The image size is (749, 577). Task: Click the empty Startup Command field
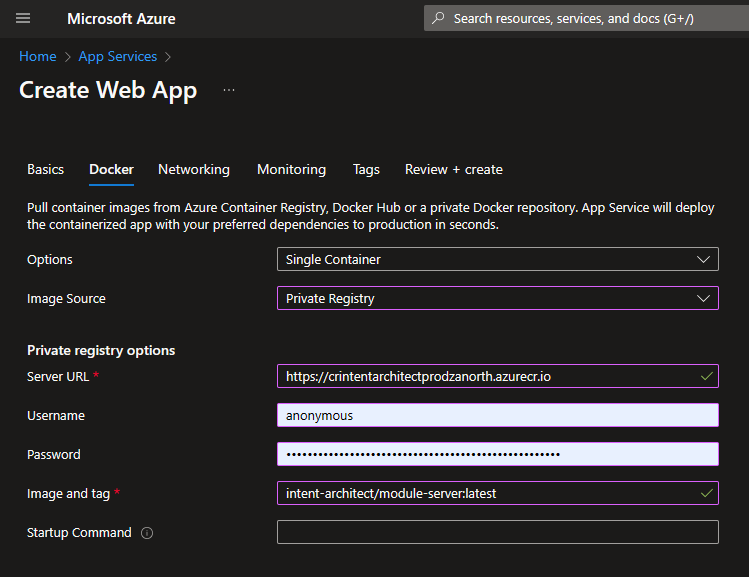pyautogui.click(x=497, y=532)
